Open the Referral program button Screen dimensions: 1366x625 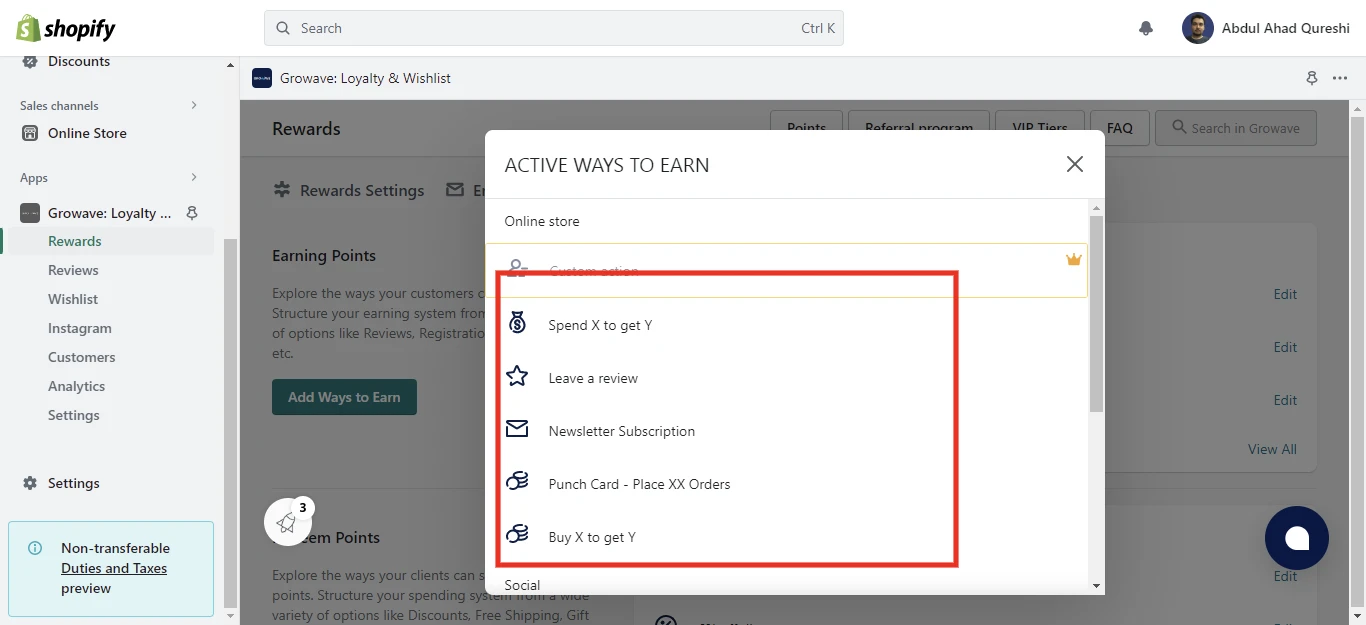tap(919, 128)
